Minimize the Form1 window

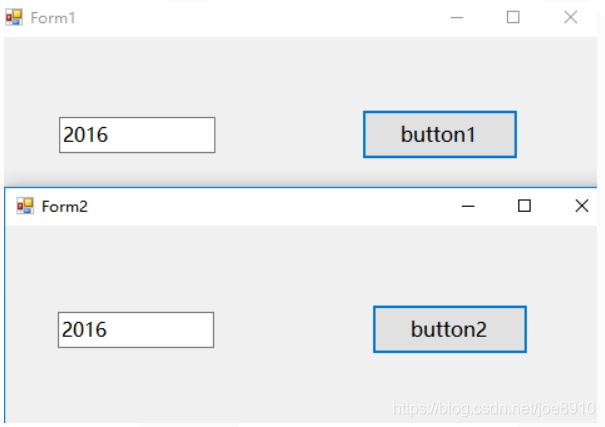point(457,18)
